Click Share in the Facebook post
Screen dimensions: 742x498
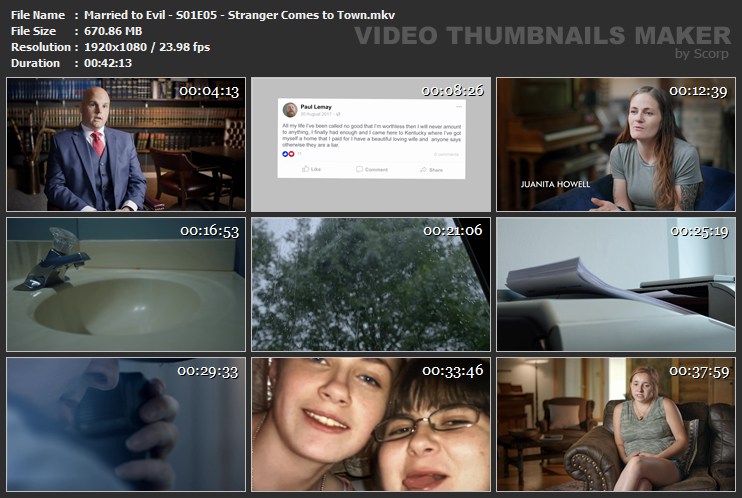(432, 169)
